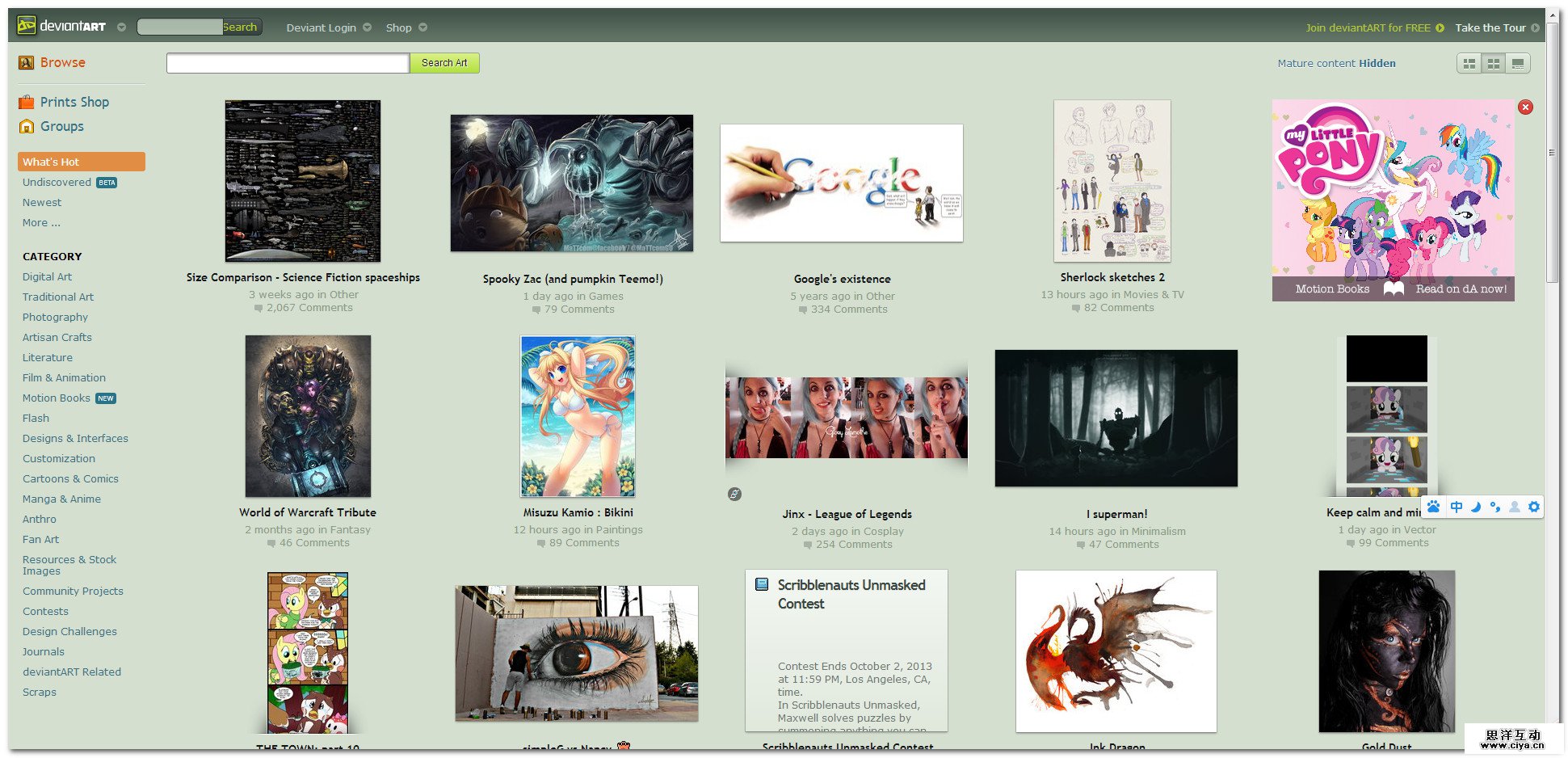The height and width of the screenshot is (758, 1568).
Task: Select the even grid thumbnail view
Action: (1494, 64)
